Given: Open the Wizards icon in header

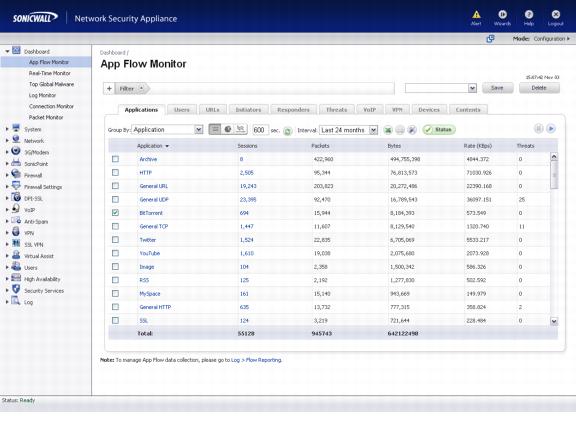Looking at the screenshot, I should tap(502, 15).
